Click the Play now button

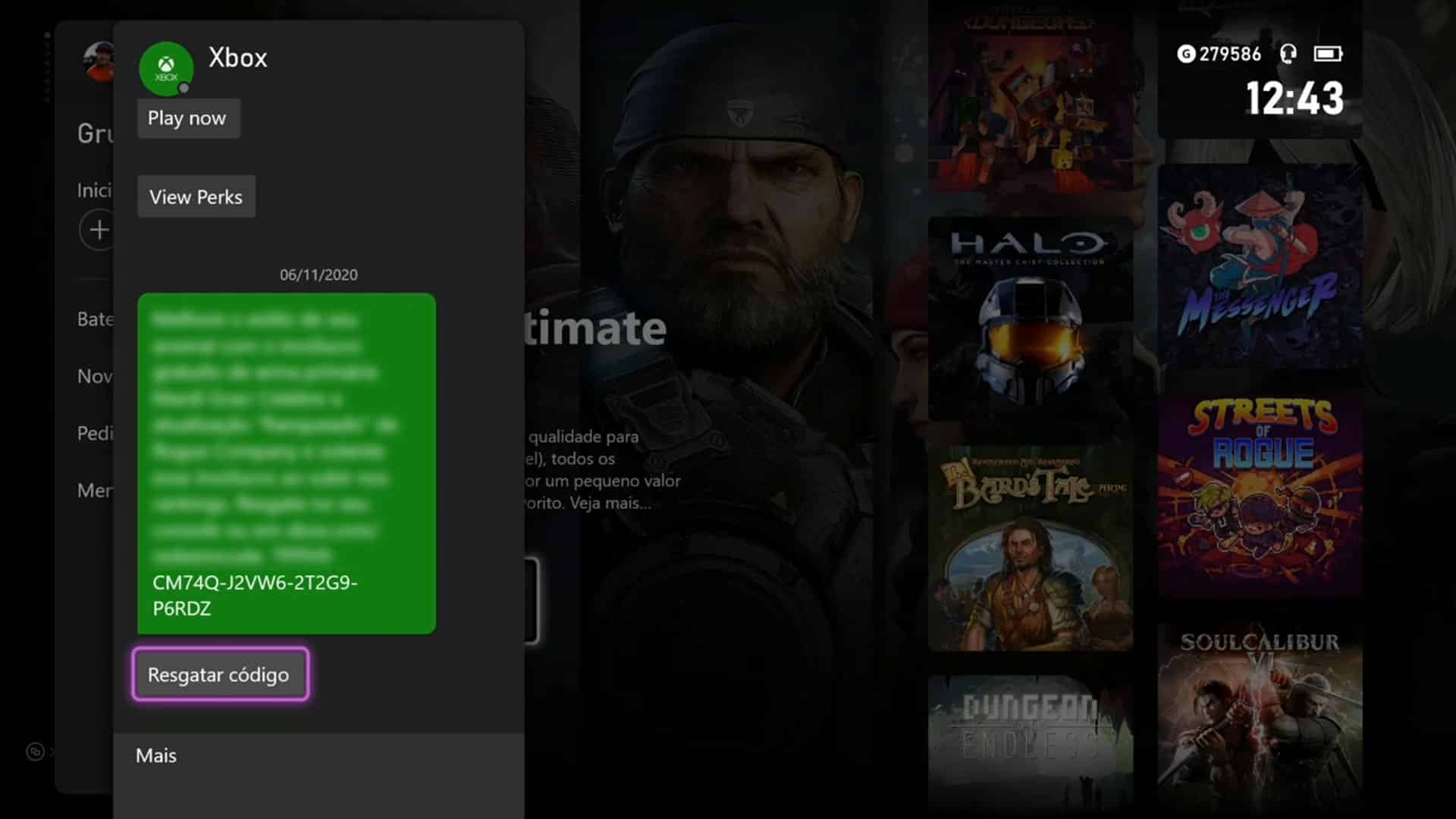(186, 117)
